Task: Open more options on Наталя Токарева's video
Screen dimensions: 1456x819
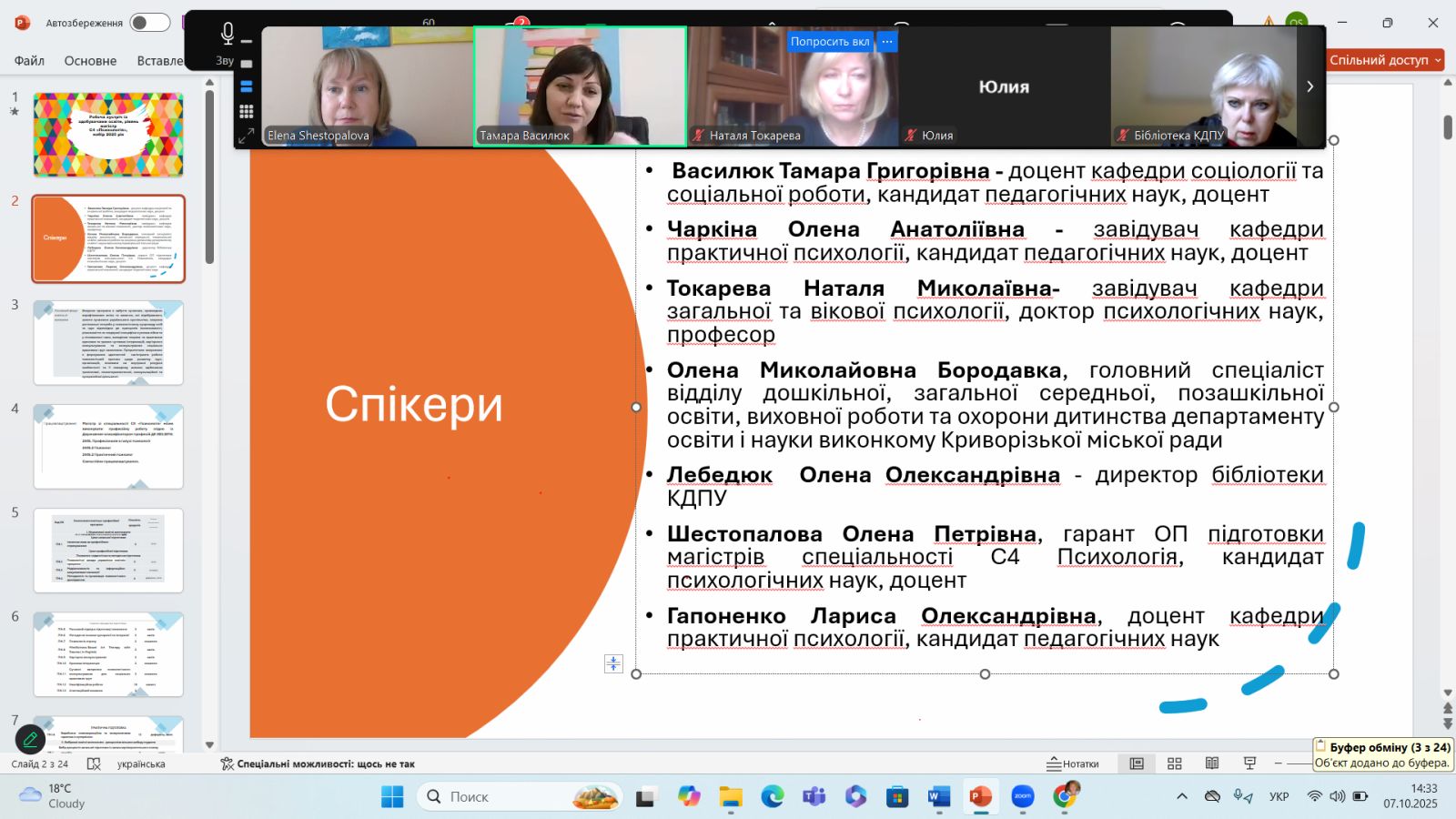Action: (887, 42)
